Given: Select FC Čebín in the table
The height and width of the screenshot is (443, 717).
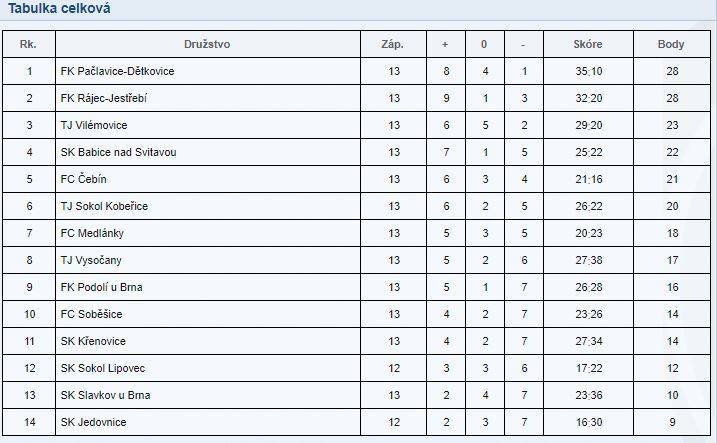Looking at the screenshot, I should (83, 179).
